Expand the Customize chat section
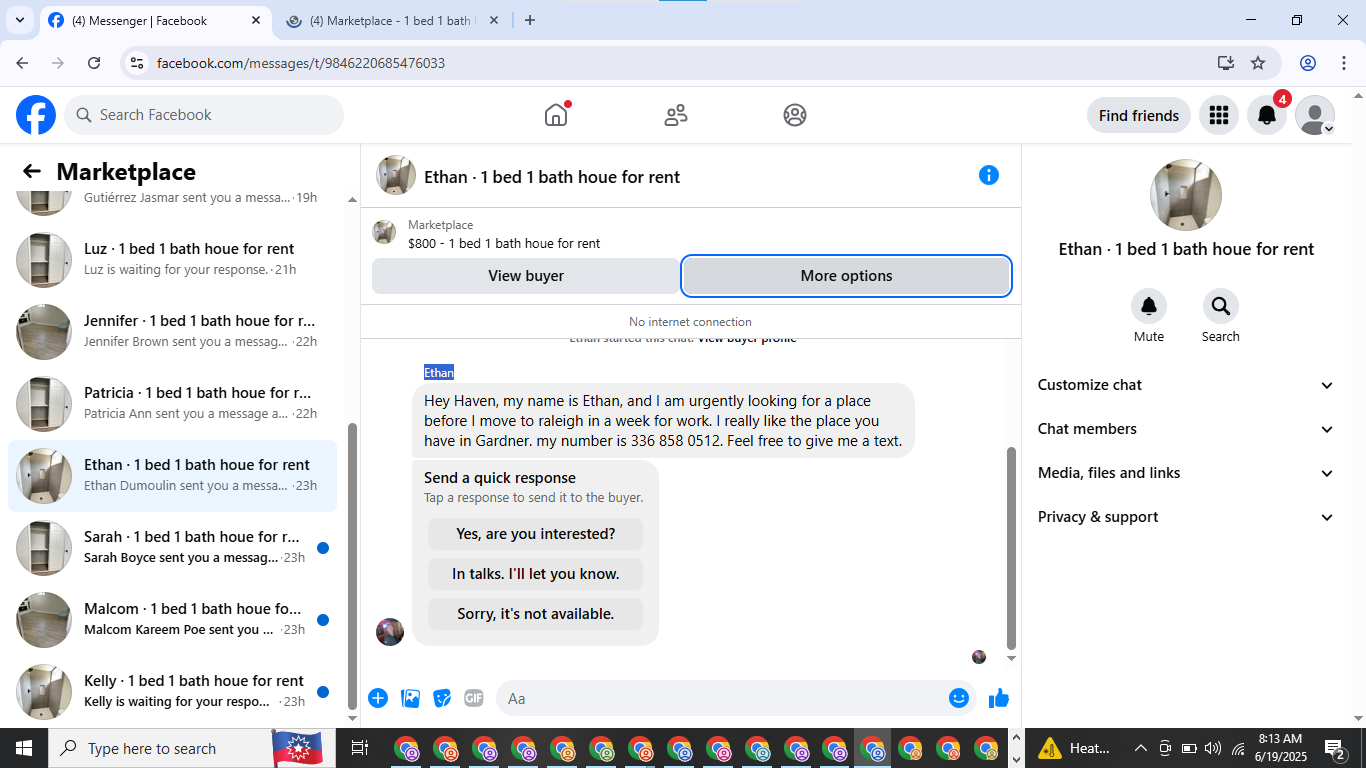Viewport: 1366px width, 768px height. [x=1186, y=385]
